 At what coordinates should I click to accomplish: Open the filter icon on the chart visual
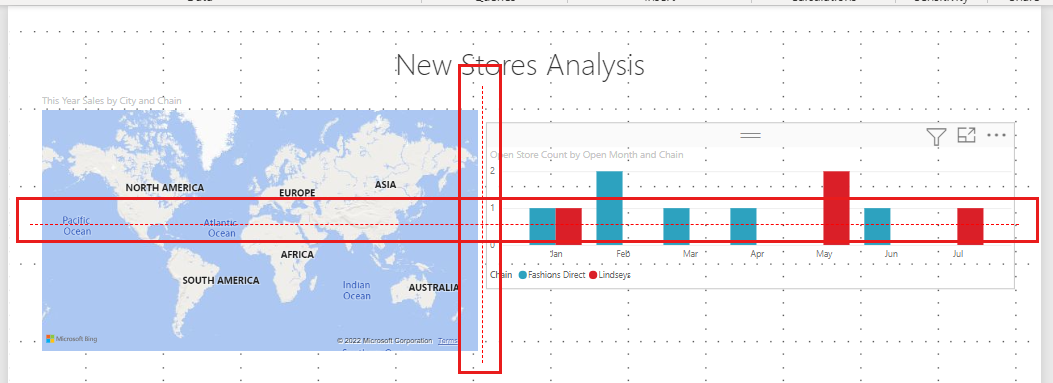click(936, 136)
